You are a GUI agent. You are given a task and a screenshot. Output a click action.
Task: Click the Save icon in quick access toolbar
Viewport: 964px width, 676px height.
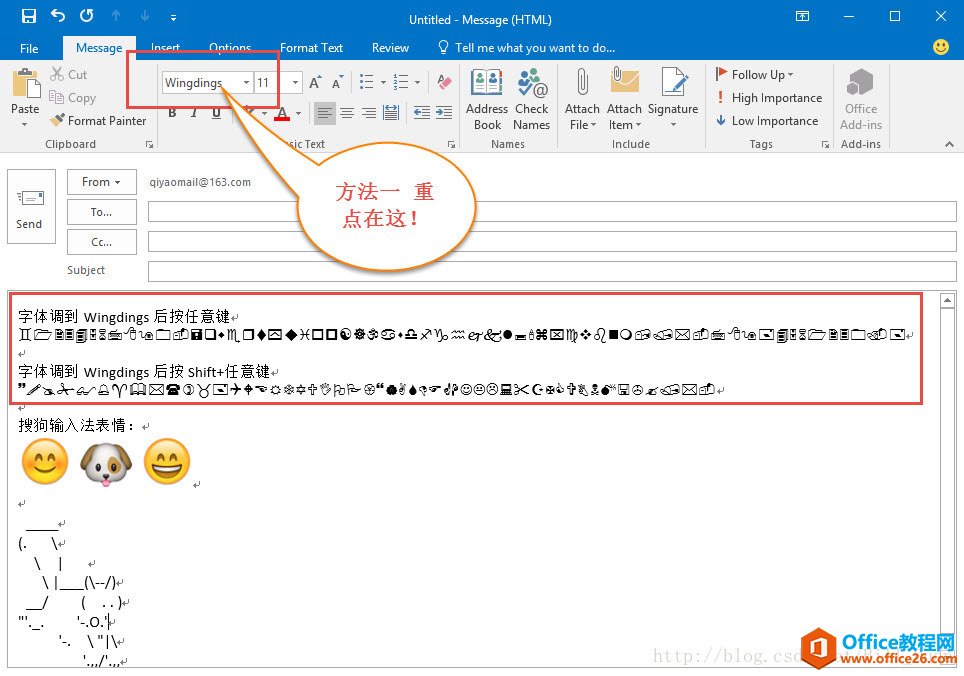pyautogui.click(x=29, y=16)
